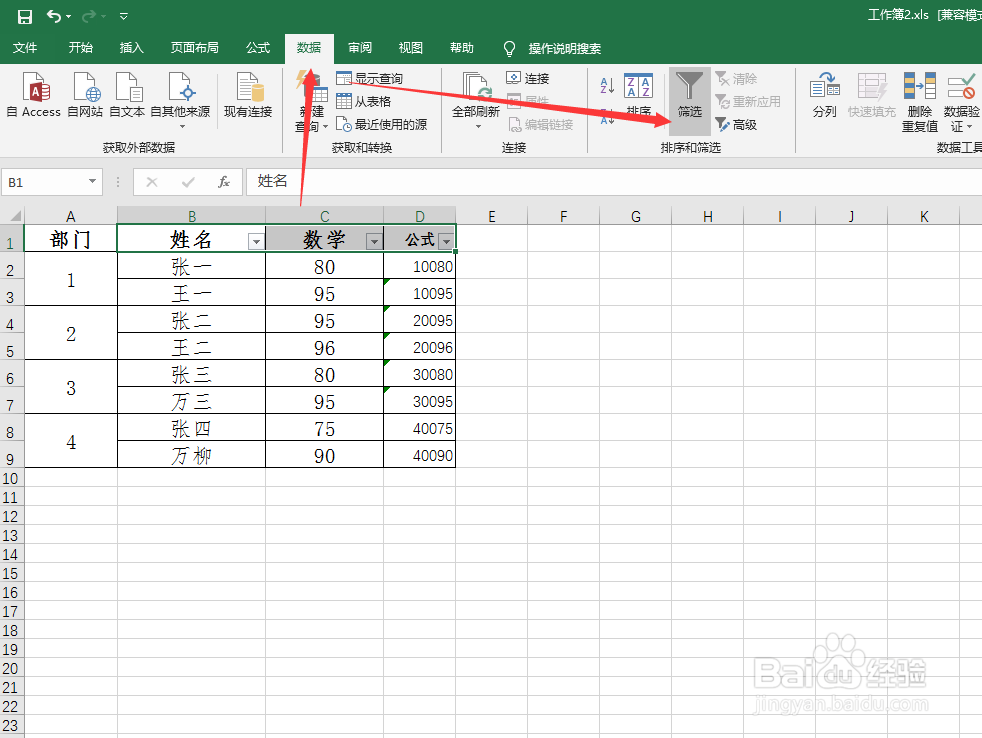Image resolution: width=982 pixels, height=738 pixels.
Task: Click the sort A to Z ascending icon
Action: pos(607,85)
